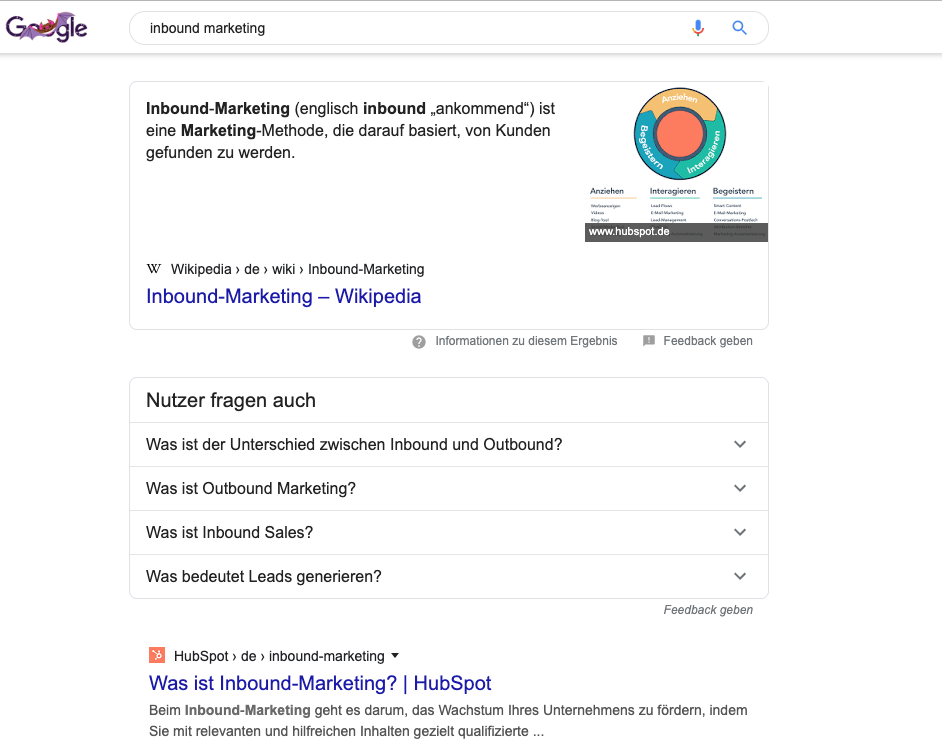942x747 pixels.
Task: Open Inbound-Marketing – Wikipedia link
Action: coord(284,296)
